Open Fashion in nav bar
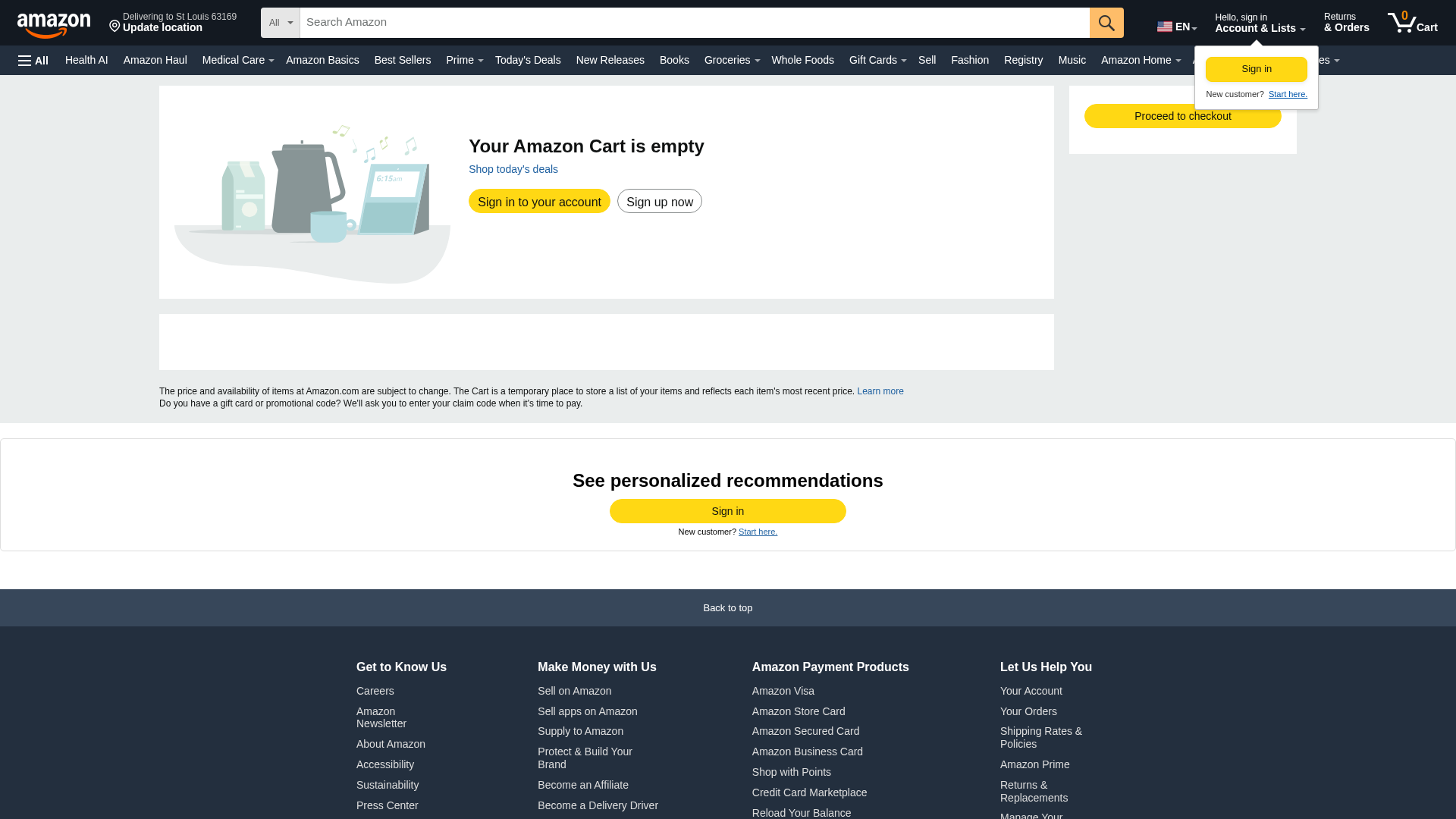This screenshot has height=819, width=1456. (970, 60)
